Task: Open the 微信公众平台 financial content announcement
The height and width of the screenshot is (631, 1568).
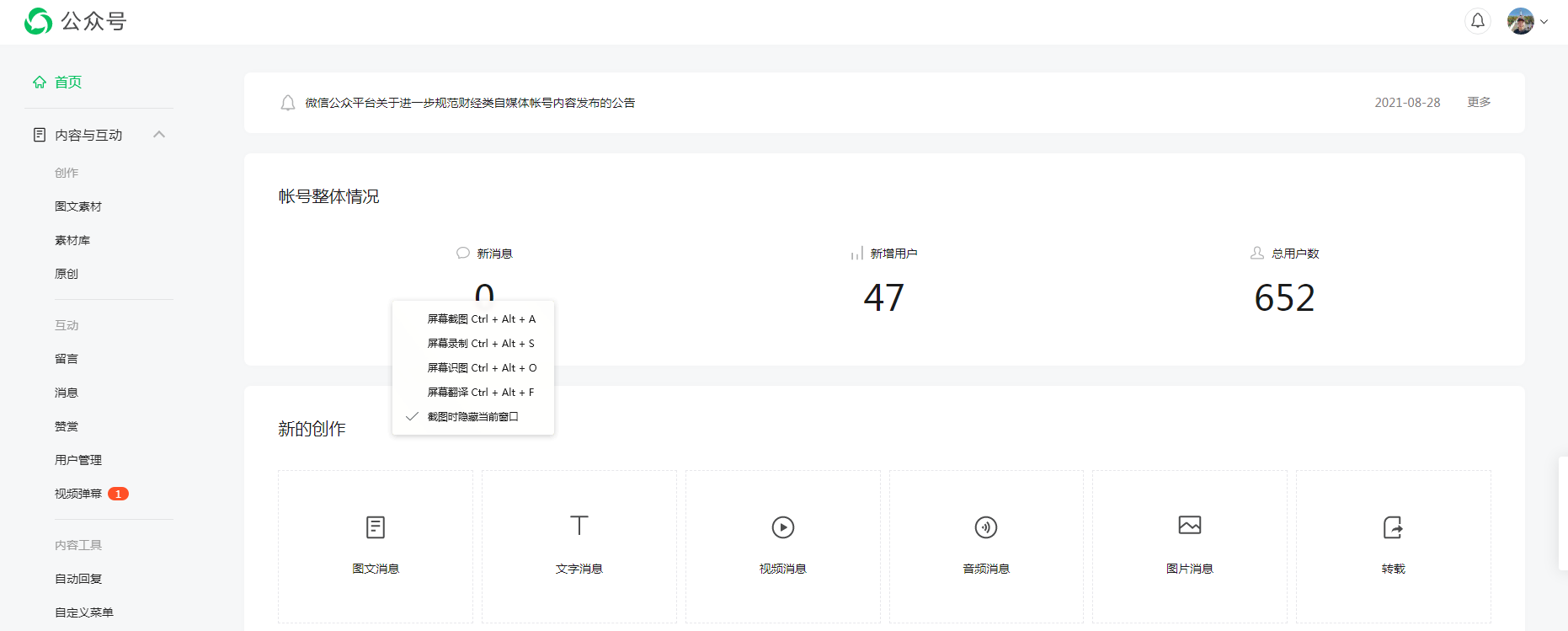Action: click(x=470, y=103)
